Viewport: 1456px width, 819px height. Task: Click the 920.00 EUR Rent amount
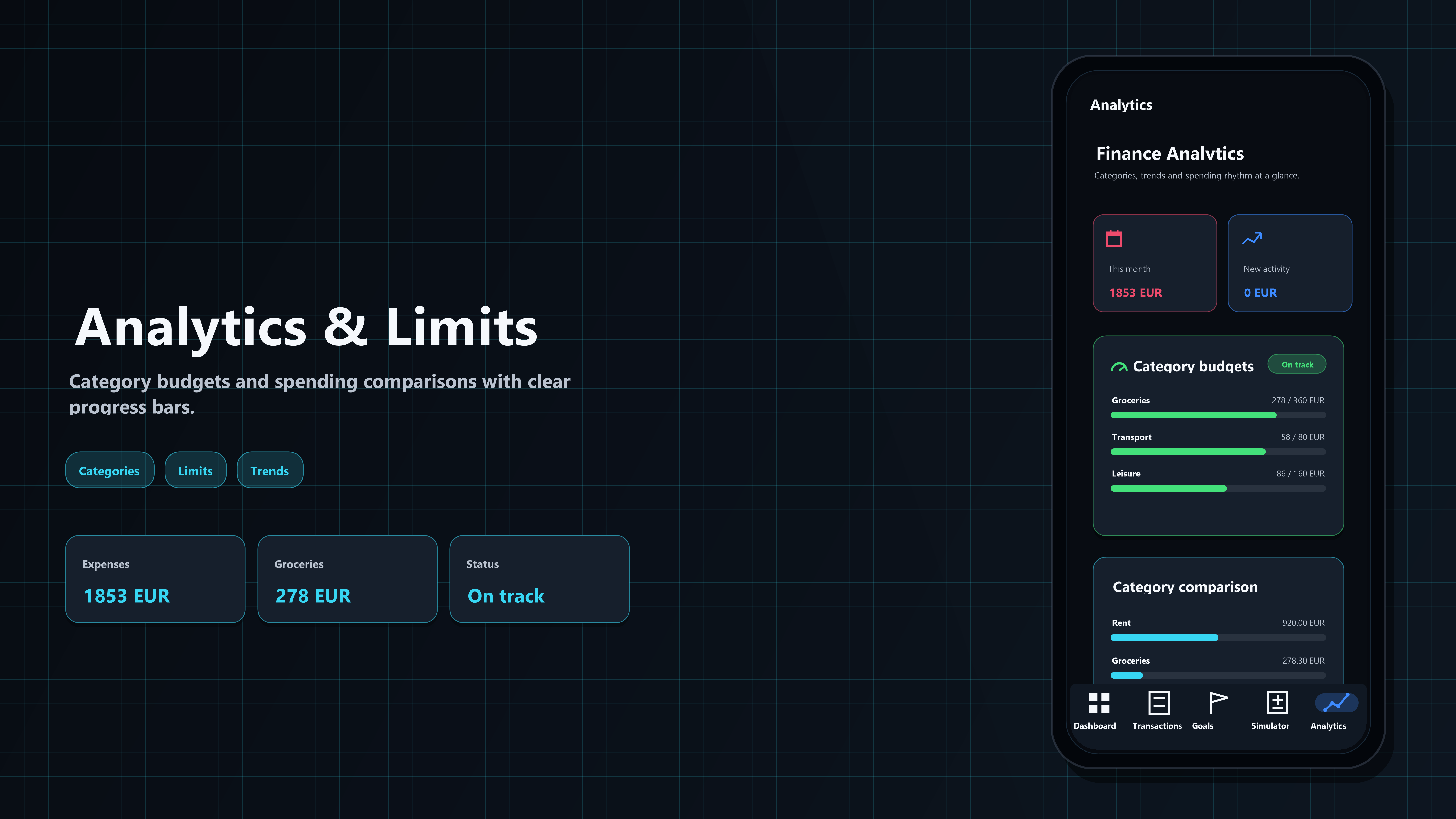1303,623
